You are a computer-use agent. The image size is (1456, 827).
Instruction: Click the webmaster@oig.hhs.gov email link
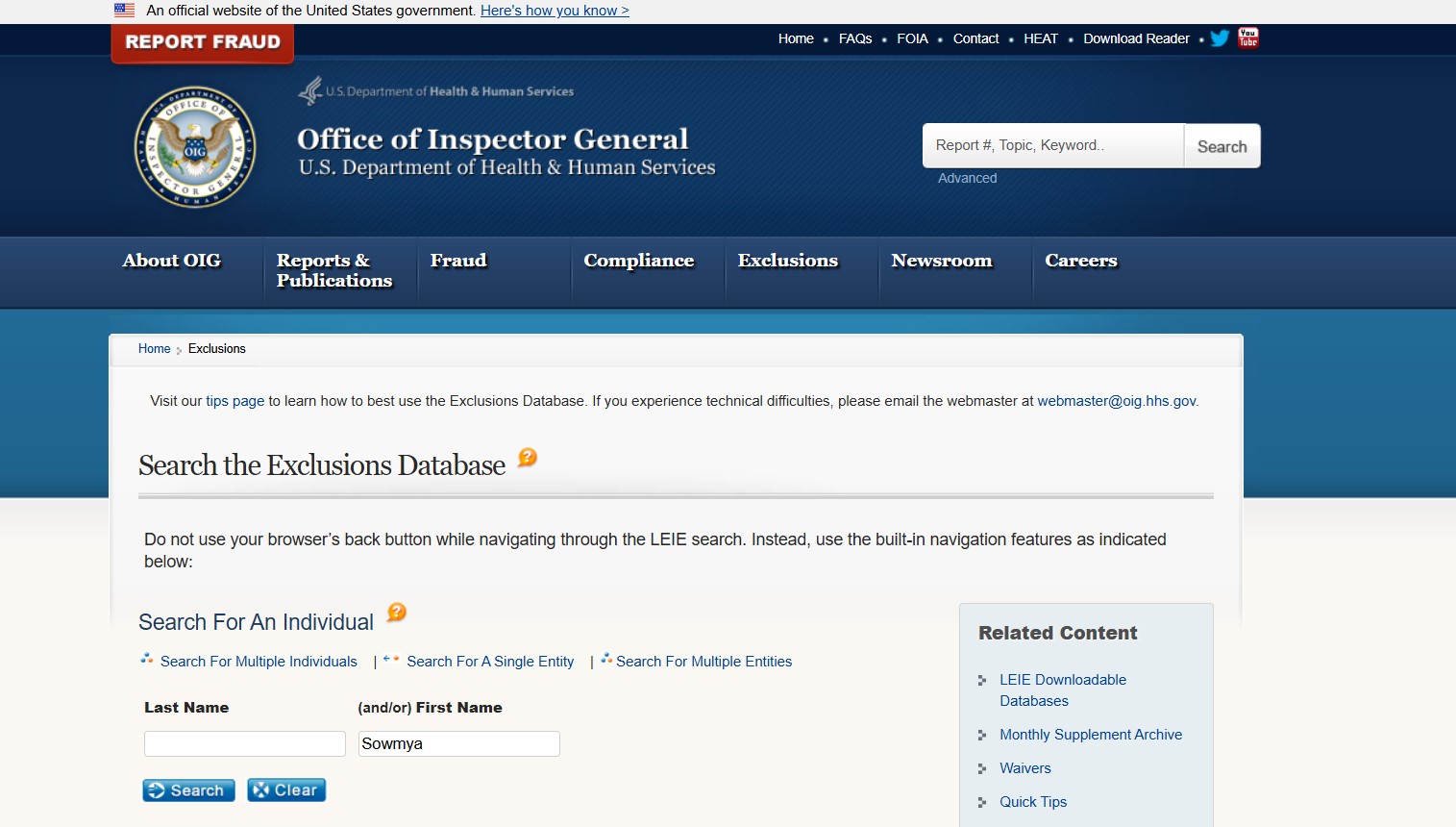(1117, 401)
